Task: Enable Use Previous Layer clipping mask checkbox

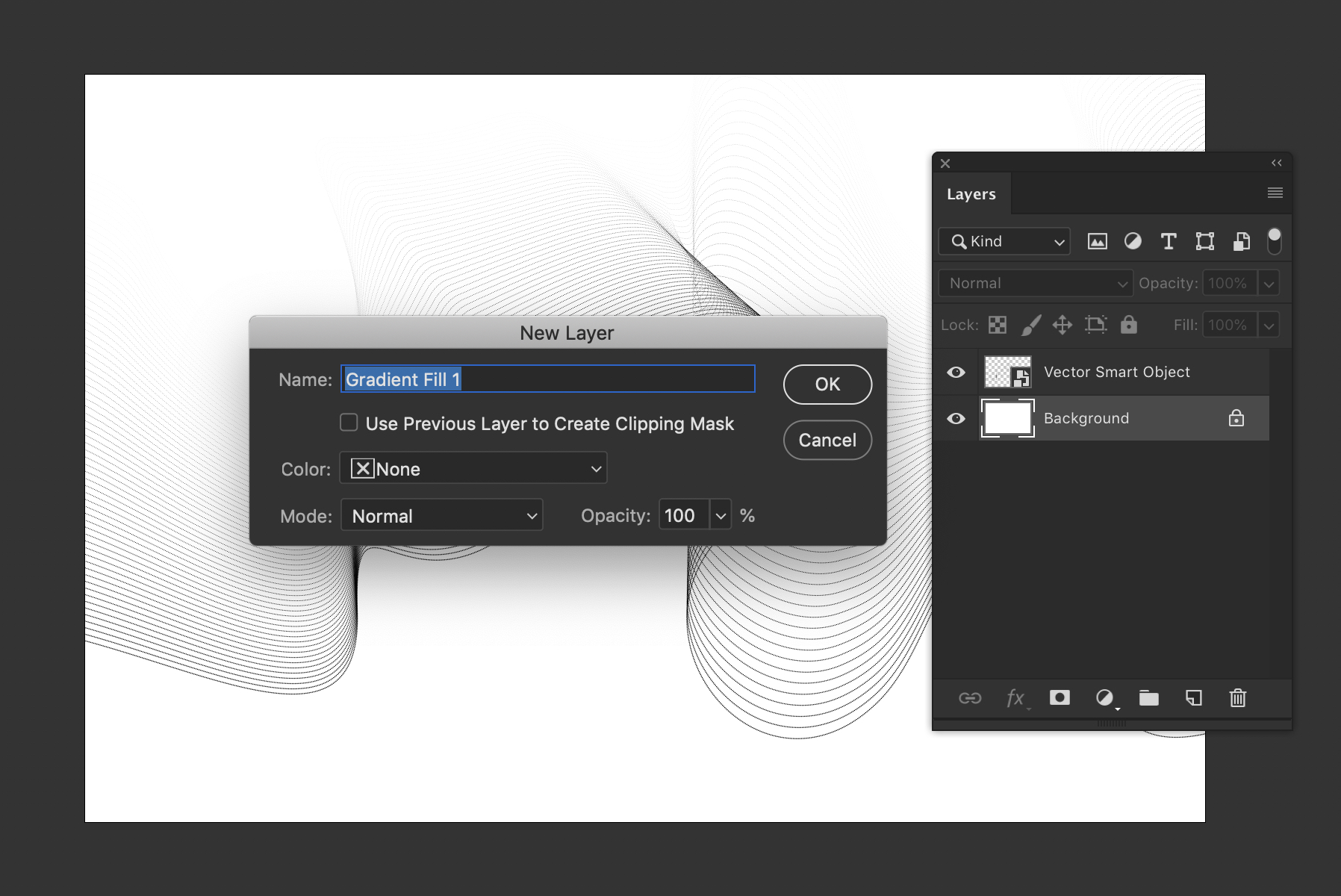Action: [349, 423]
